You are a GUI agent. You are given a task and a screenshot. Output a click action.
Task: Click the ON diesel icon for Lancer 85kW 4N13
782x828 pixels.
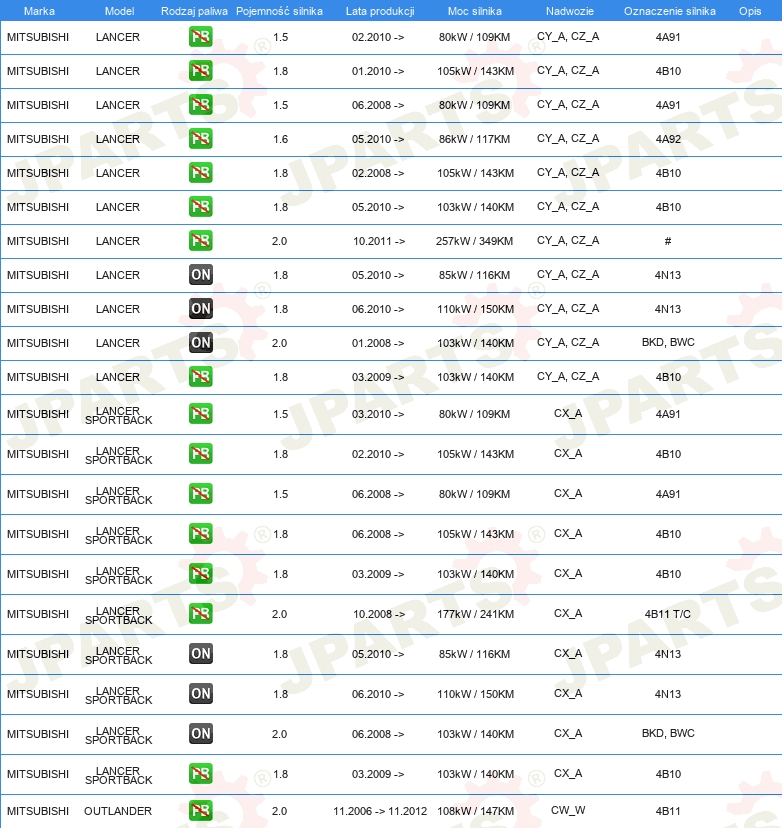click(x=201, y=275)
